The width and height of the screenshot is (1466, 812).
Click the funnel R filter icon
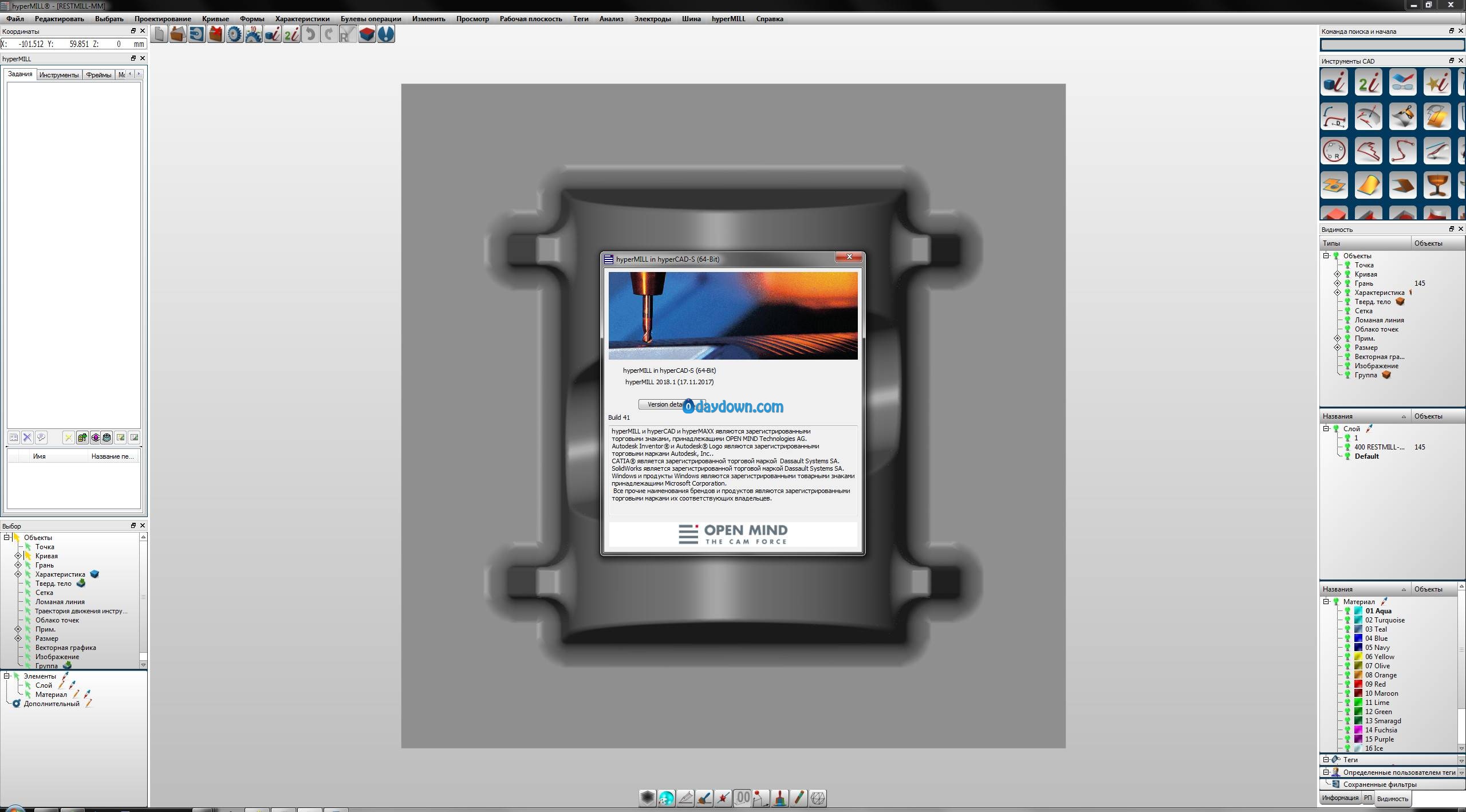click(x=348, y=34)
